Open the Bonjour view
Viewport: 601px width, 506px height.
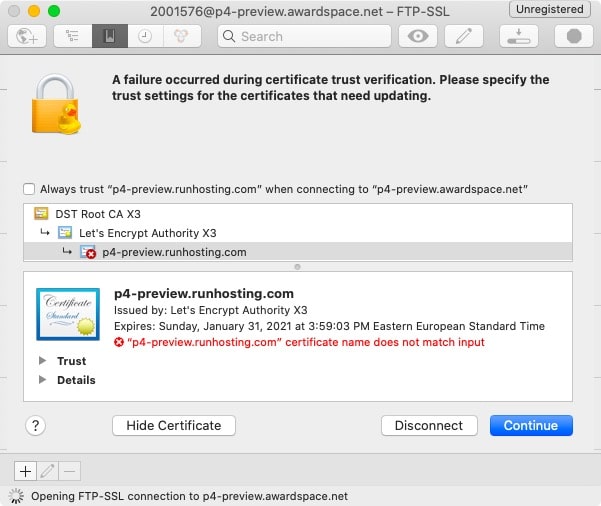coord(182,36)
